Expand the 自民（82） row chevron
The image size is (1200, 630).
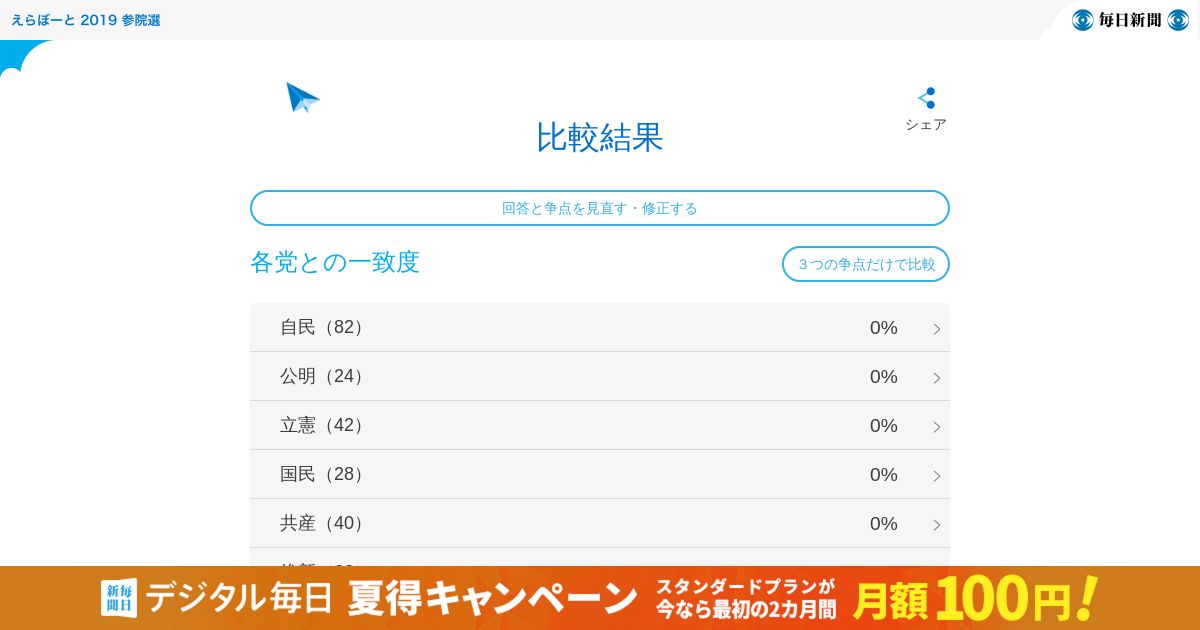coord(936,329)
